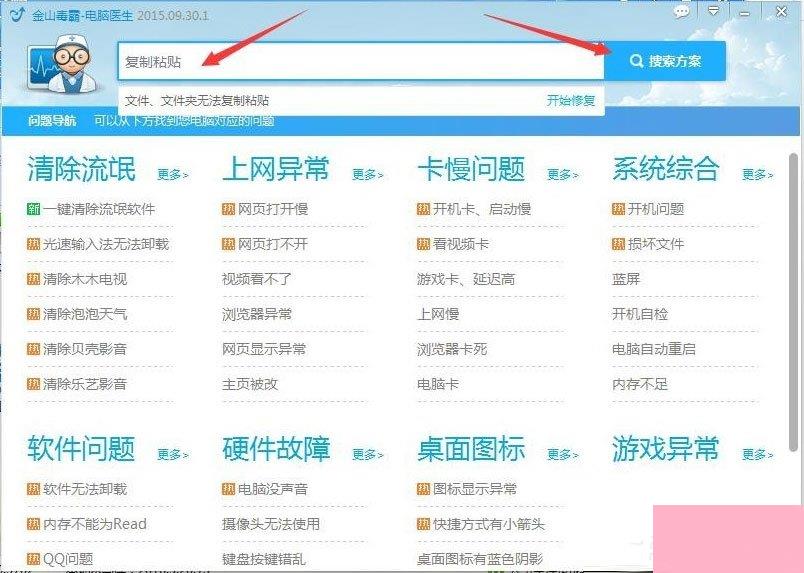Open the 一键清除流氓软件 link
804x573 pixels.
(99, 209)
